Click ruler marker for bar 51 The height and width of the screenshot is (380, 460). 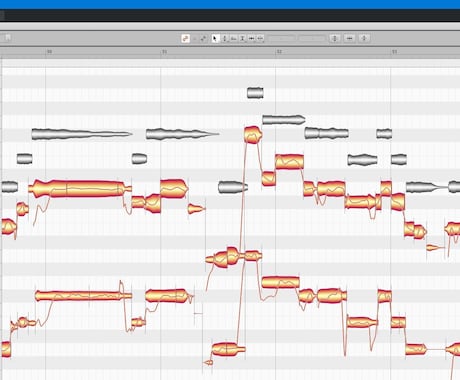[x=164, y=52]
